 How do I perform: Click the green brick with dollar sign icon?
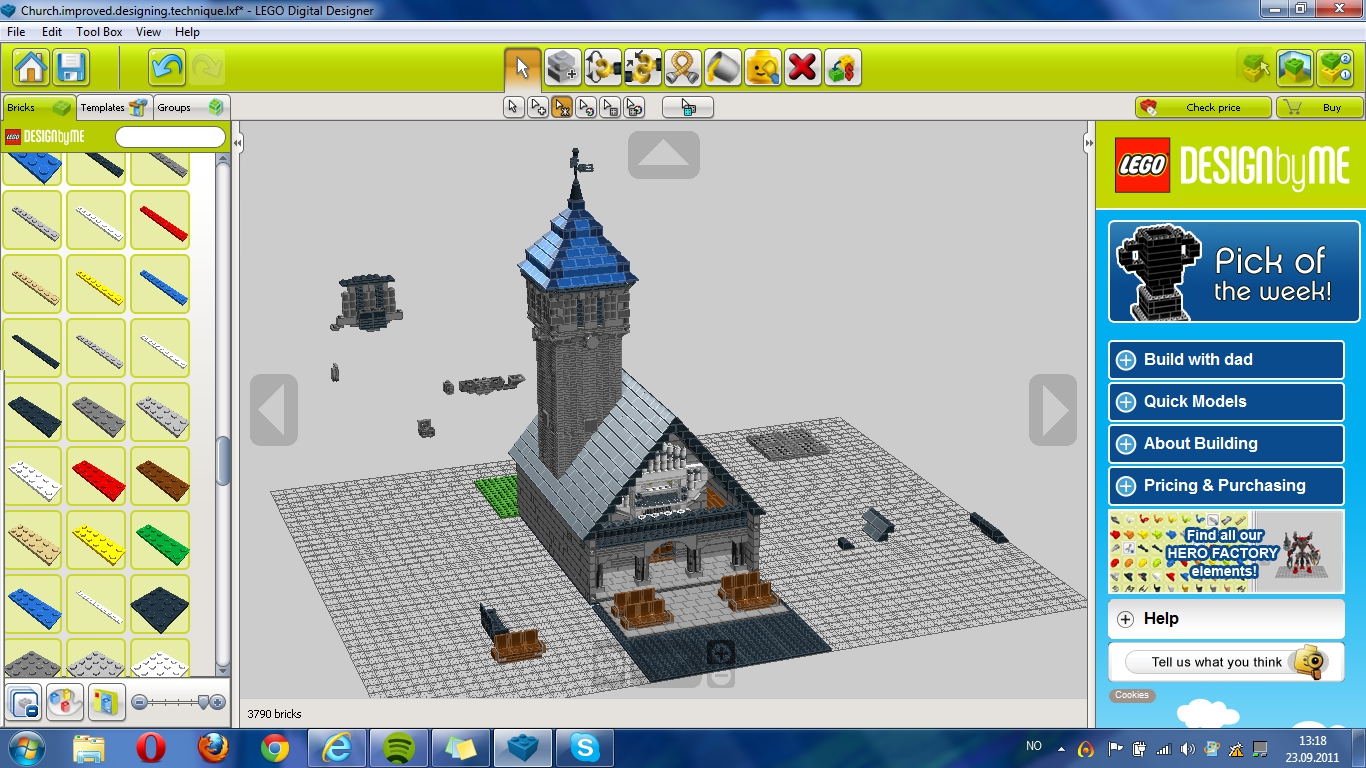coord(842,68)
